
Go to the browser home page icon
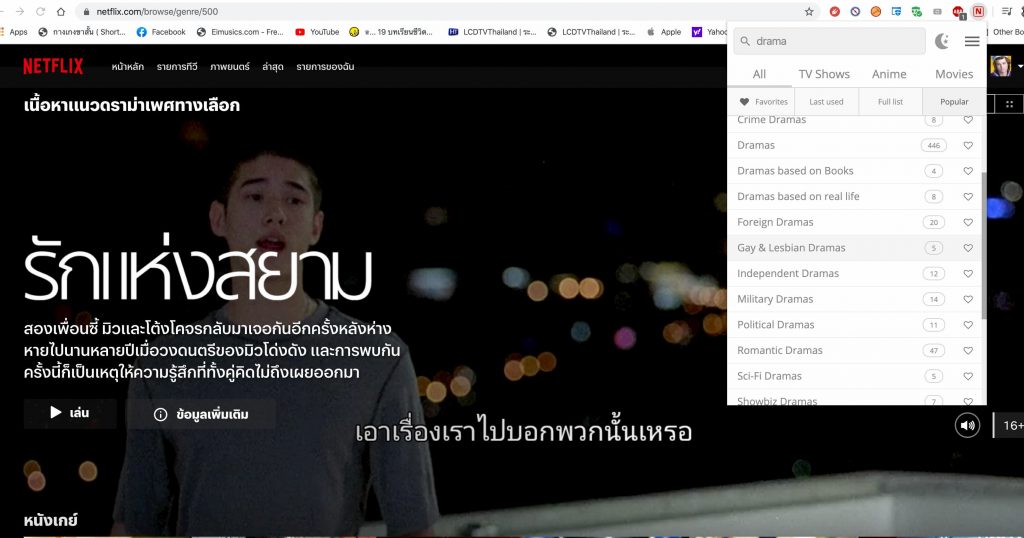point(61,12)
